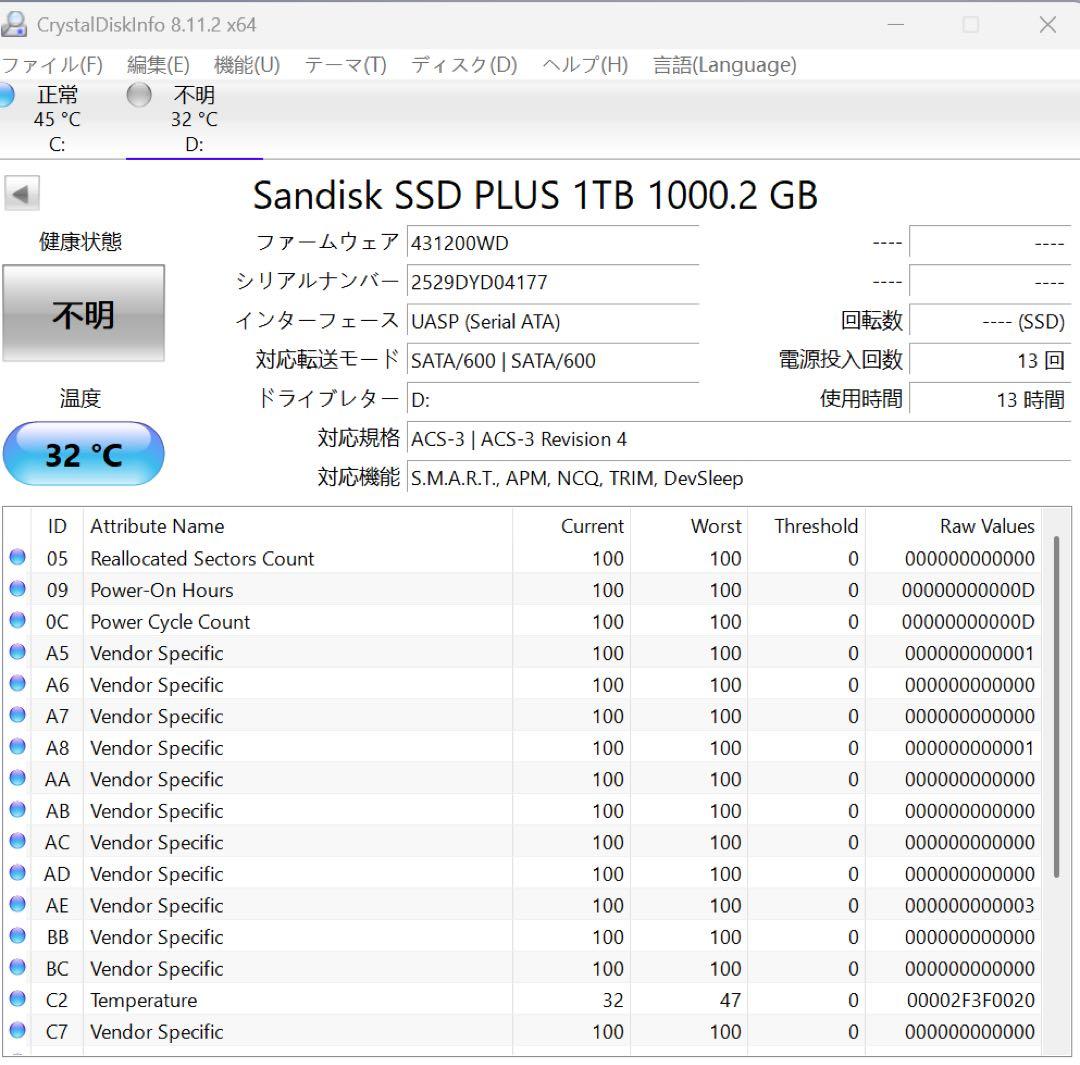Click the 不明 health status button
The height and width of the screenshot is (1065, 1080).
click(x=83, y=313)
